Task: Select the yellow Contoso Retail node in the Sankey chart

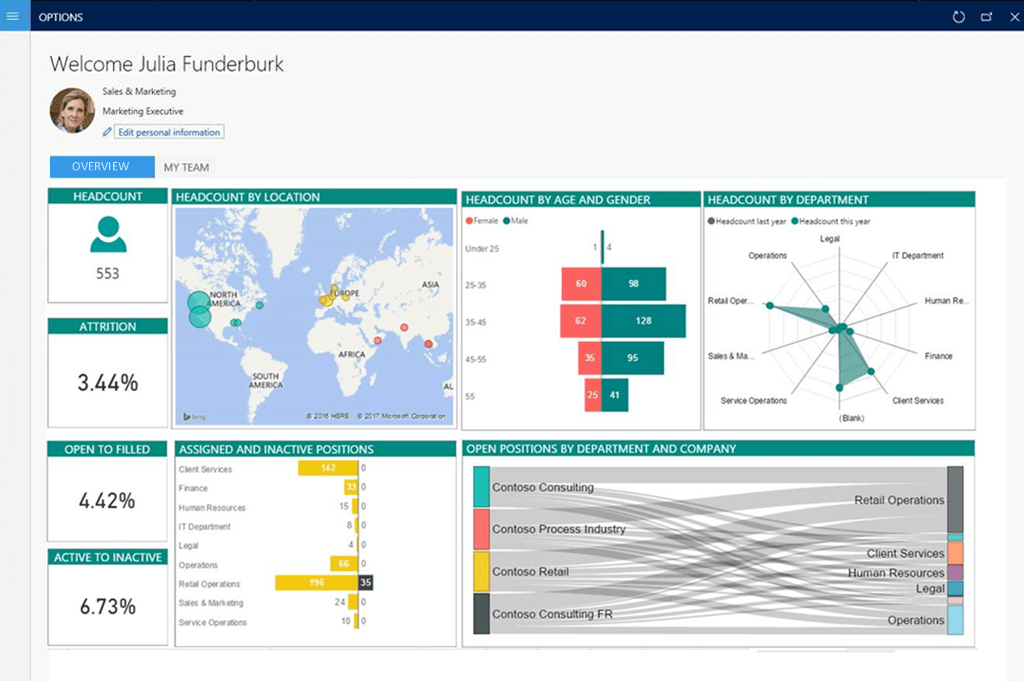Action: tap(479, 573)
